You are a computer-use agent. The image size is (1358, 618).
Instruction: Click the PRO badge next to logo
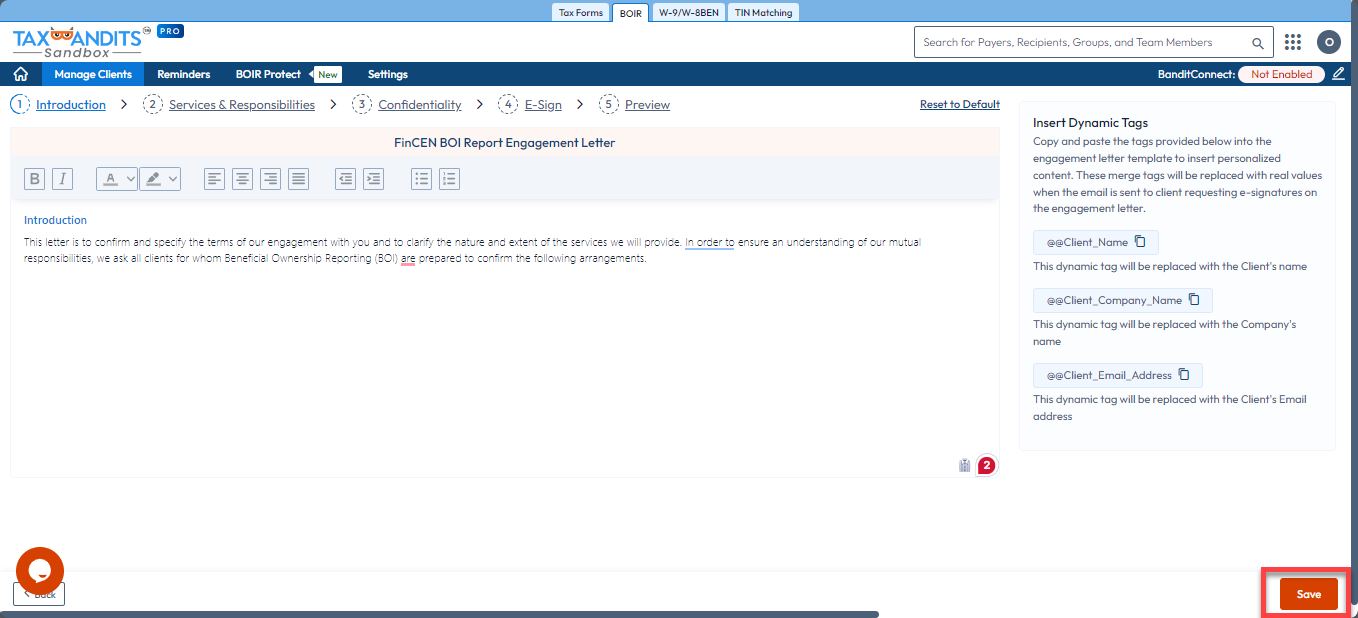pos(170,32)
